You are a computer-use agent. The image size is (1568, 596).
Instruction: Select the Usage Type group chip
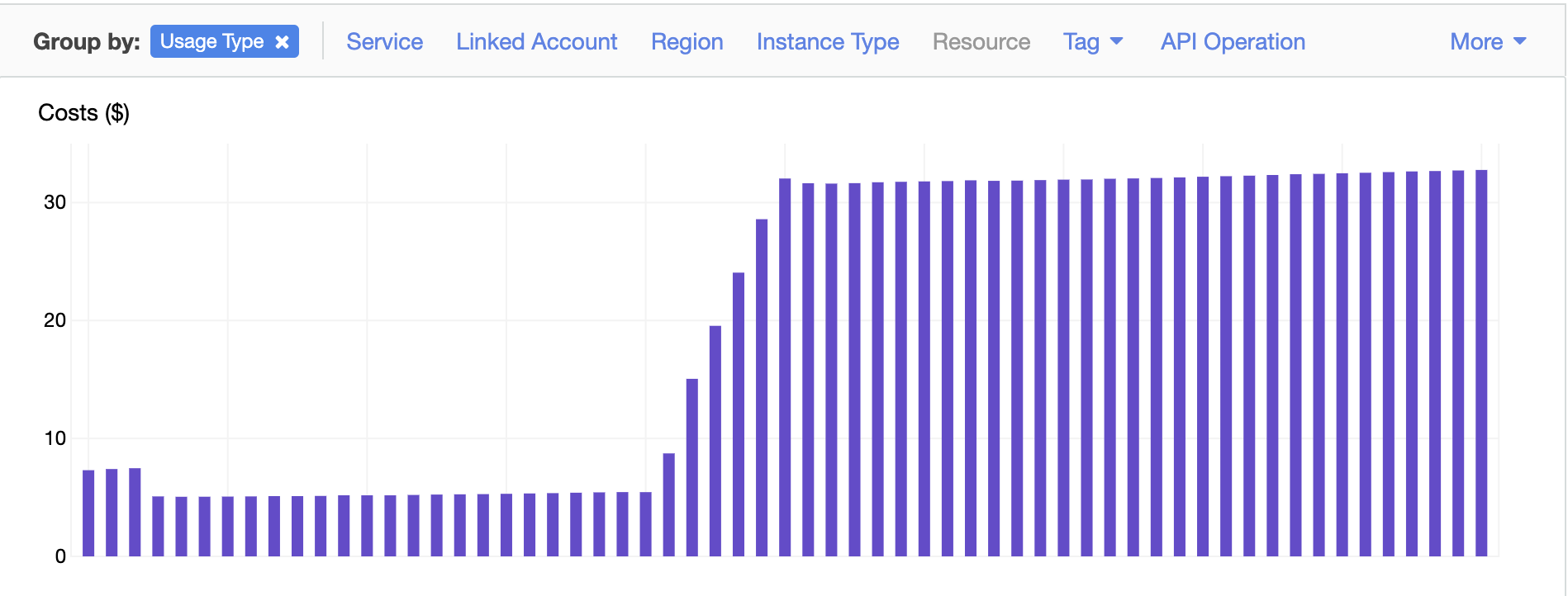225,41
